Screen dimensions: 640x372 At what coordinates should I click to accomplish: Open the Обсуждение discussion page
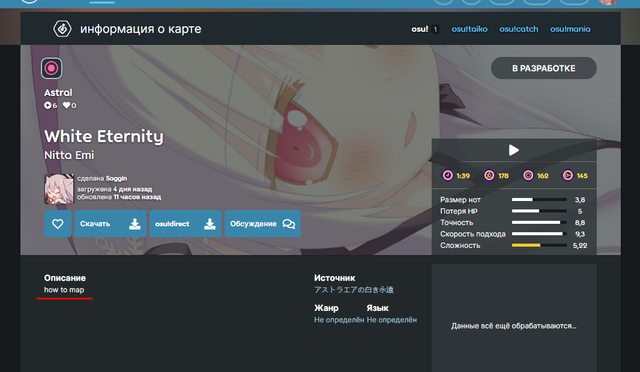click(x=262, y=223)
